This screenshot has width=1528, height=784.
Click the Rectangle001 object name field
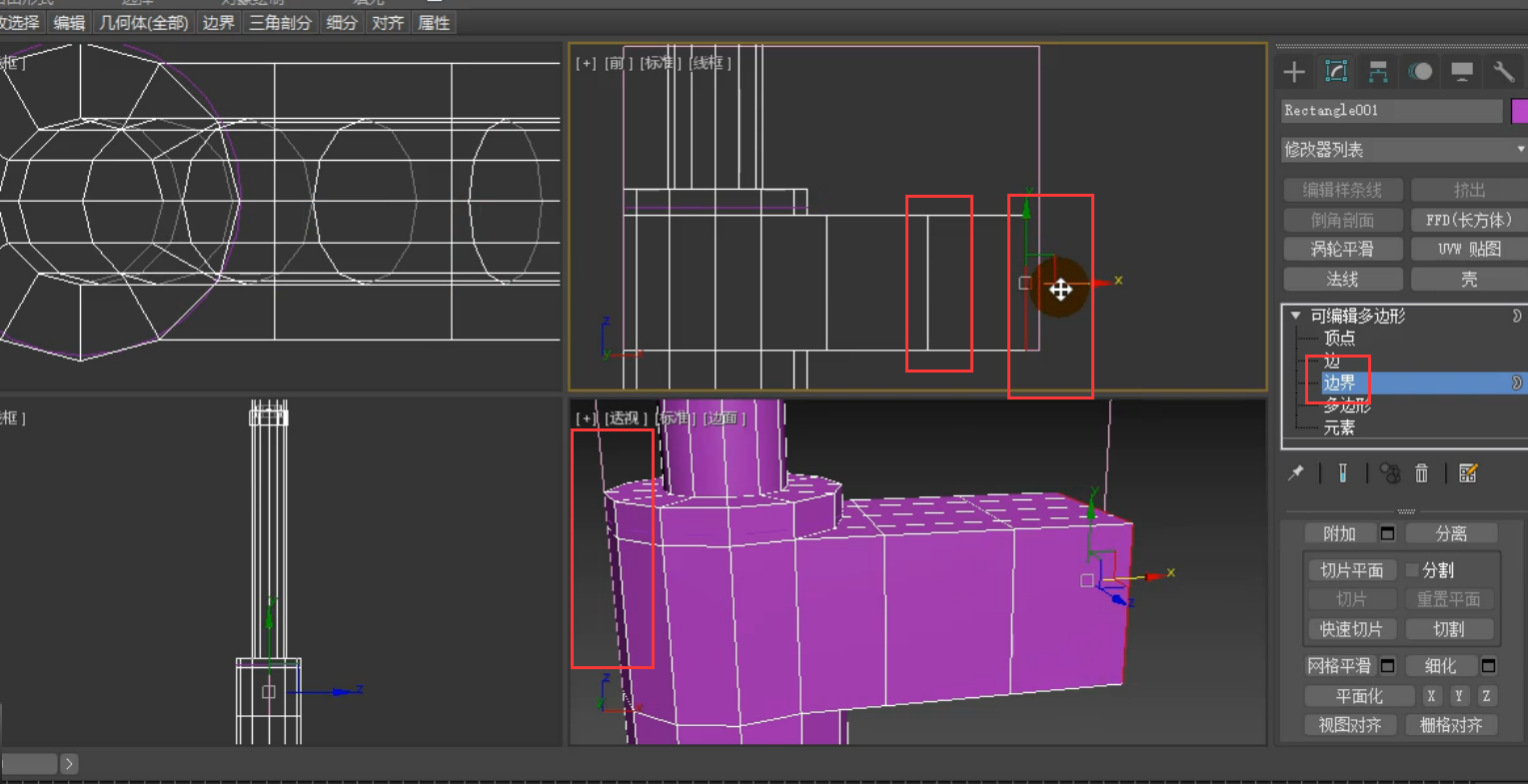pos(1391,111)
